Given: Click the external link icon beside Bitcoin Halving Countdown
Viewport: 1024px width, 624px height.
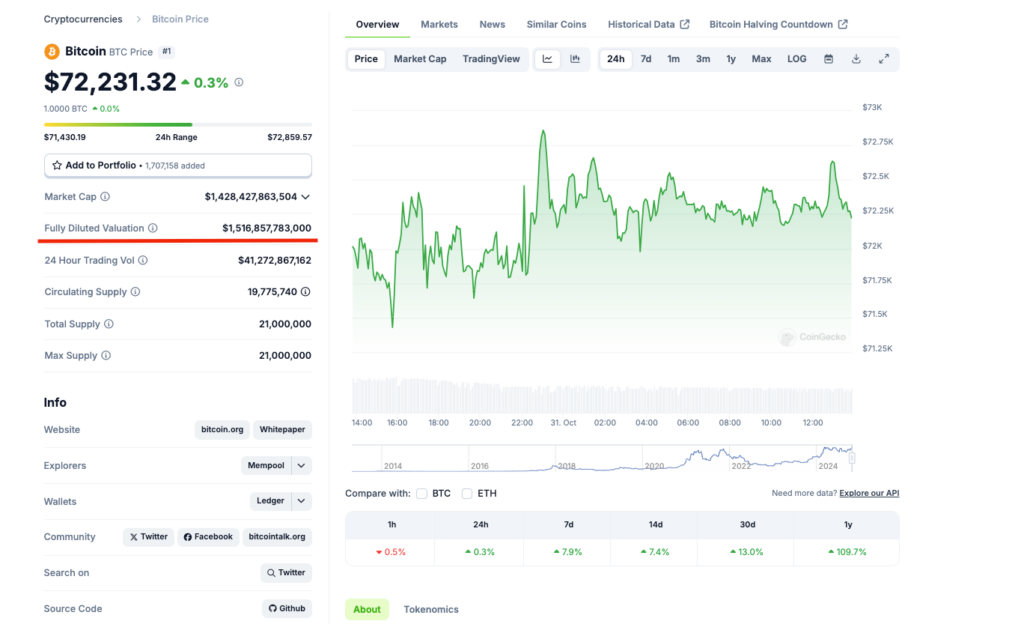Looking at the screenshot, I should coord(843,24).
